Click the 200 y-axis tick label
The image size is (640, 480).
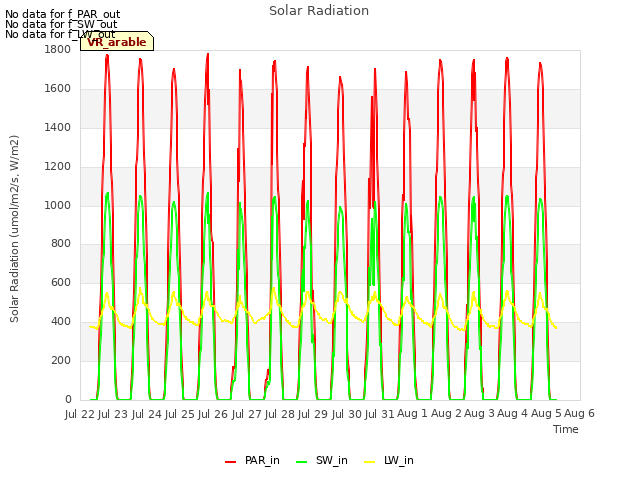tap(61, 360)
